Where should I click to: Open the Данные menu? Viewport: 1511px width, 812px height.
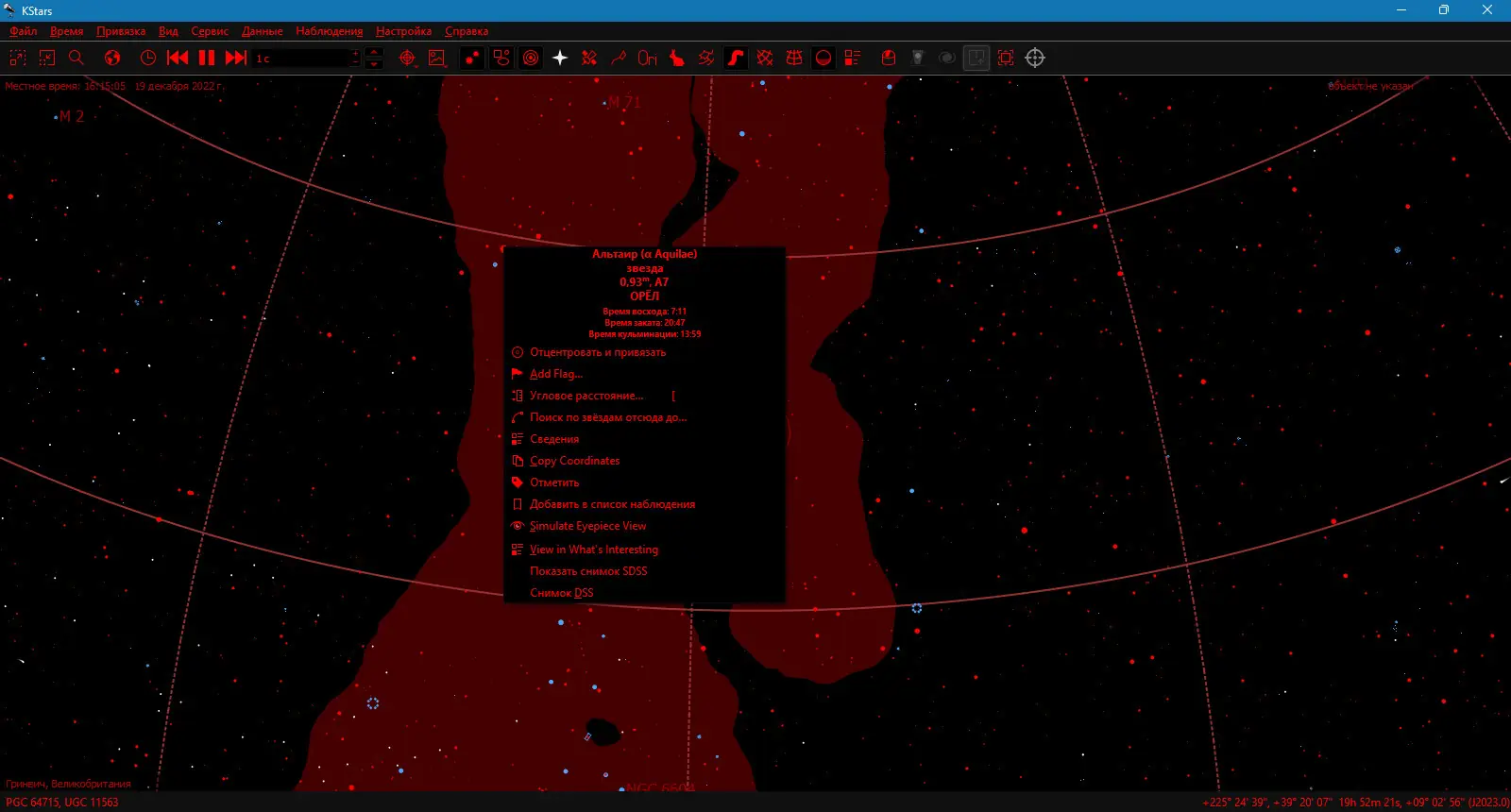(x=263, y=31)
